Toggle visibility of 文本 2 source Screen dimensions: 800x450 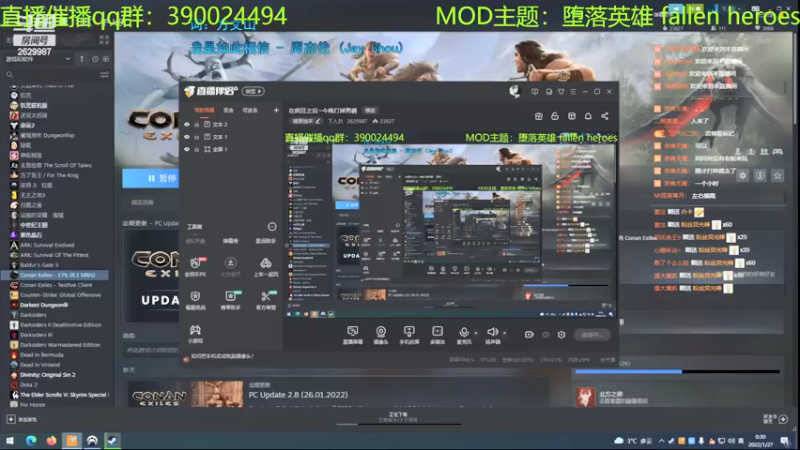[187, 124]
